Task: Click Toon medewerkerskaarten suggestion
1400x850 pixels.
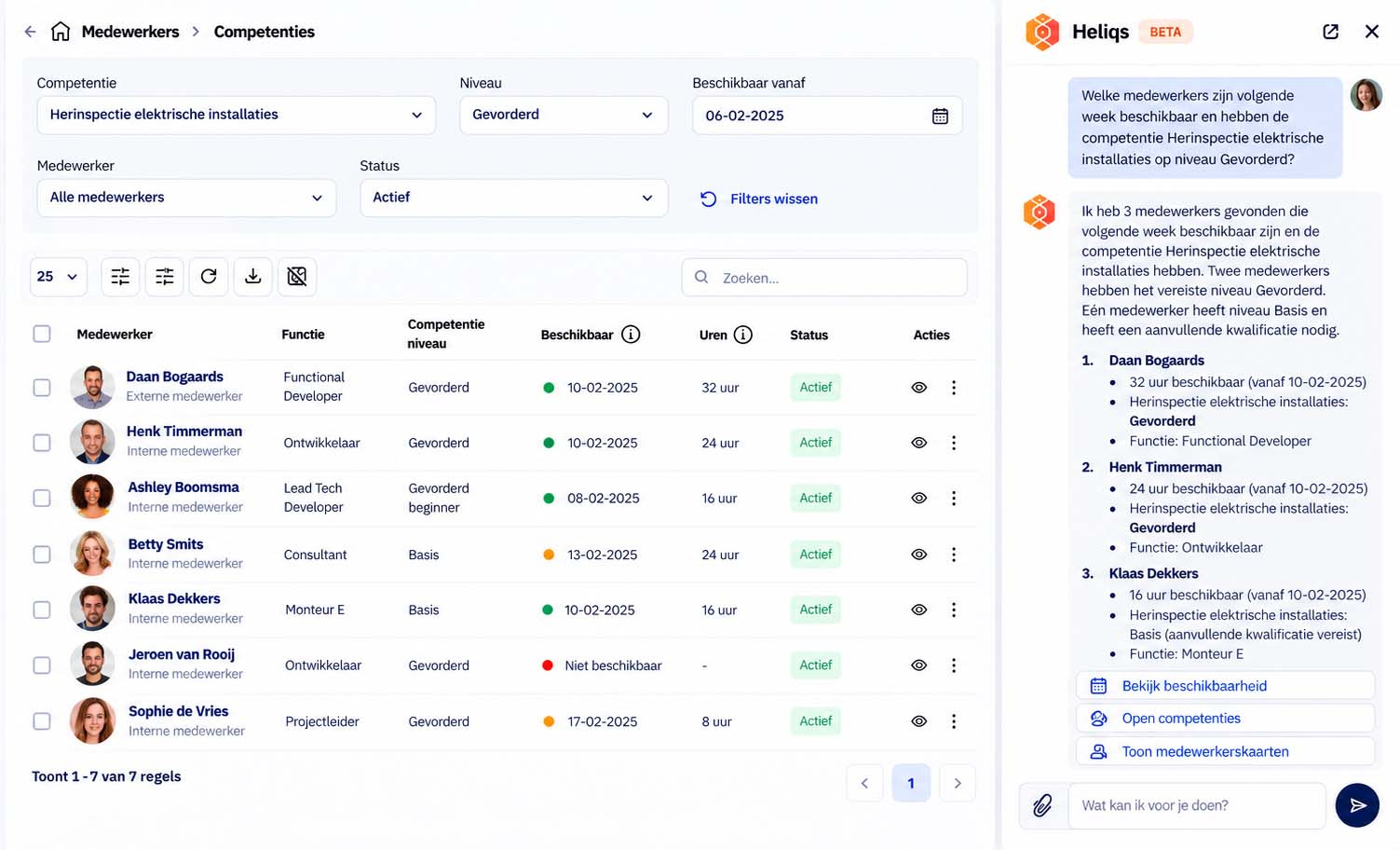Action: coord(1225,751)
